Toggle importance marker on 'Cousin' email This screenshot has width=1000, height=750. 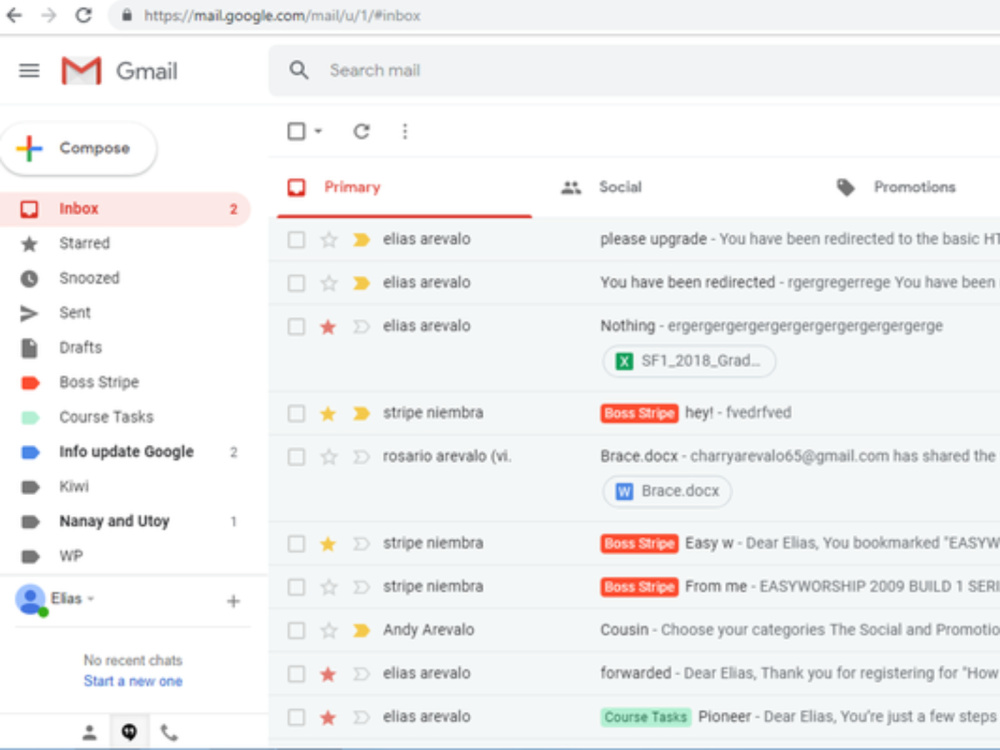pos(362,631)
